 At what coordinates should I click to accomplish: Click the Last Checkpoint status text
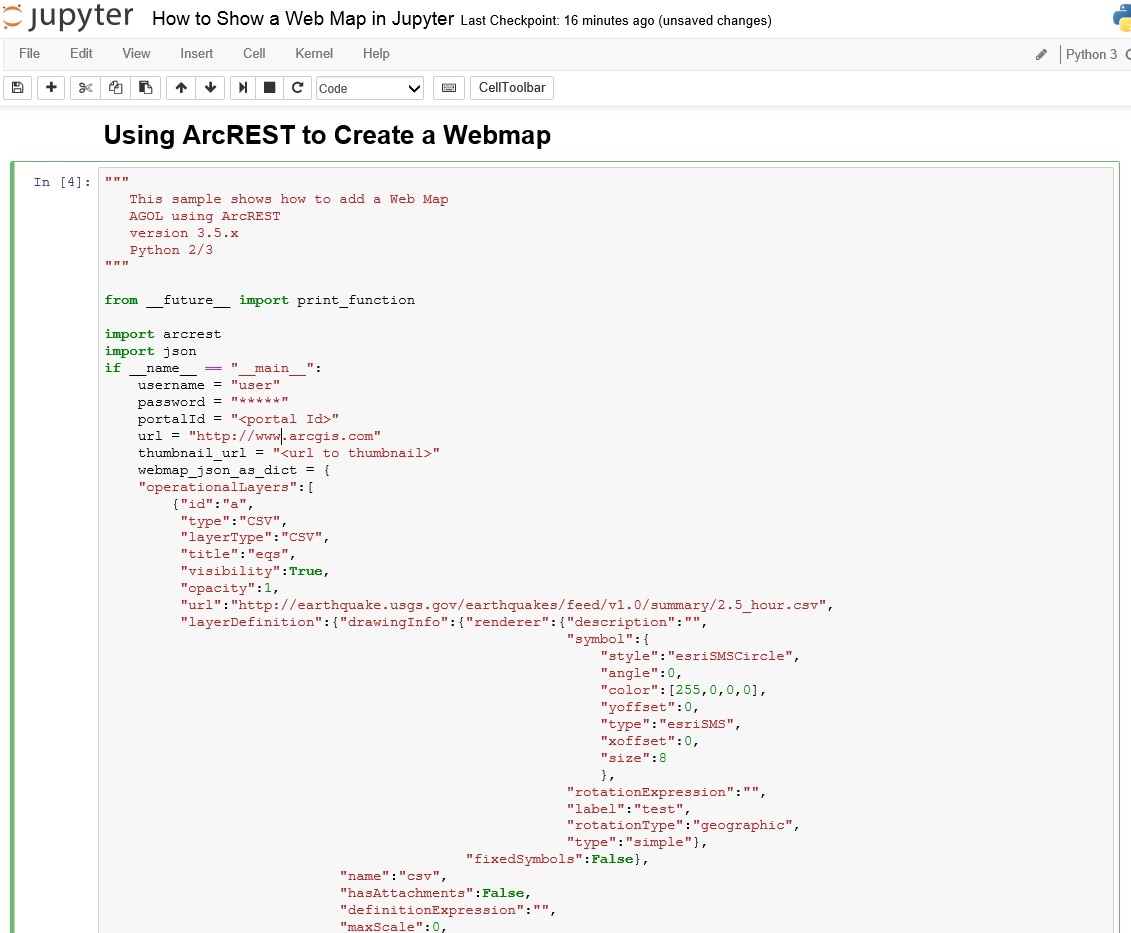(x=616, y=21)
